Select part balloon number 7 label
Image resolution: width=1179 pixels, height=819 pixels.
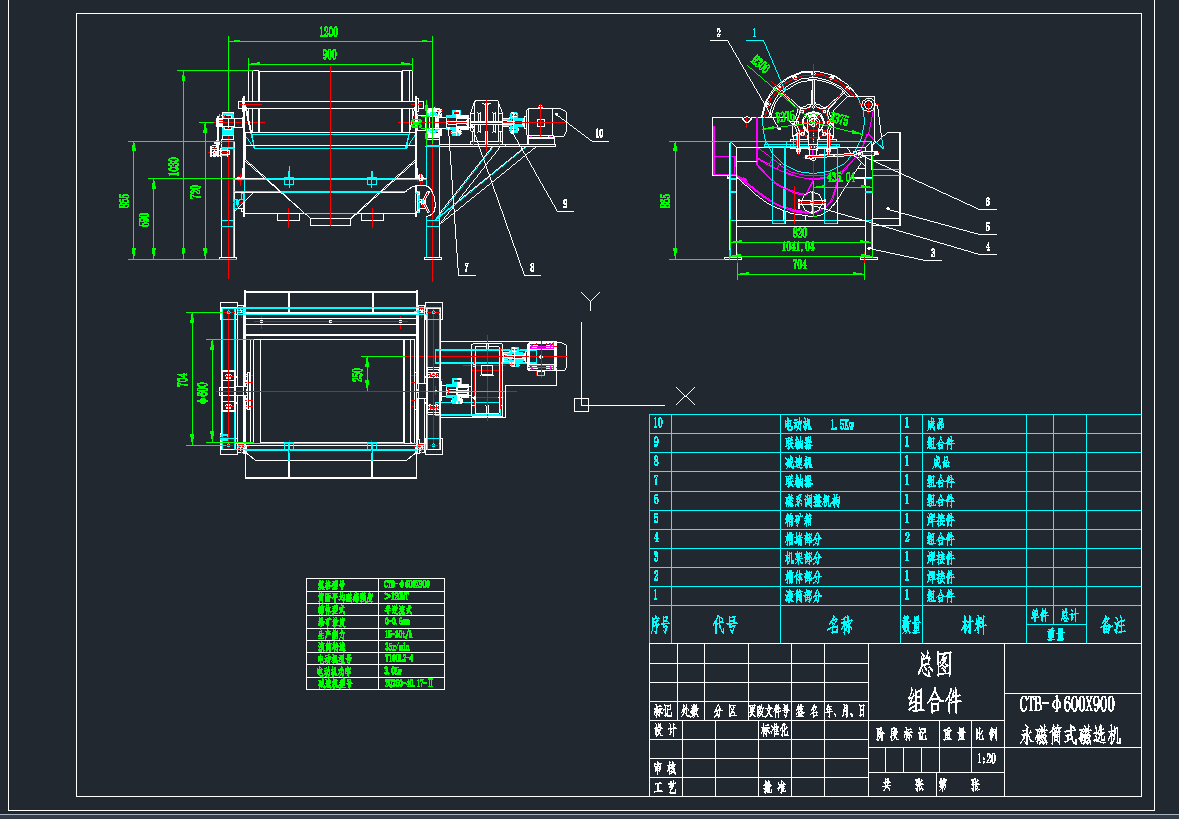tap(465, 267)
